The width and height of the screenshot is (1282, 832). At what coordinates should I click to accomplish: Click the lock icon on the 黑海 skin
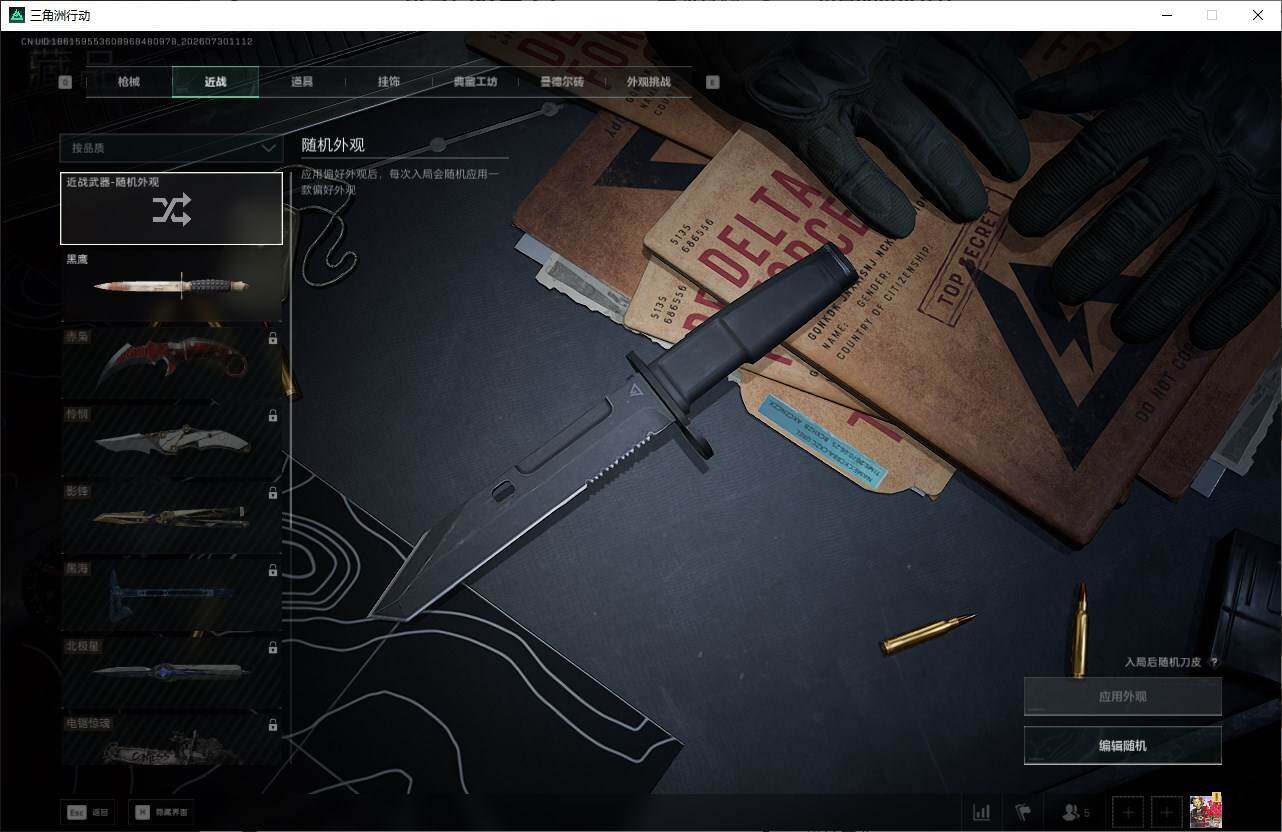point(273,570)
